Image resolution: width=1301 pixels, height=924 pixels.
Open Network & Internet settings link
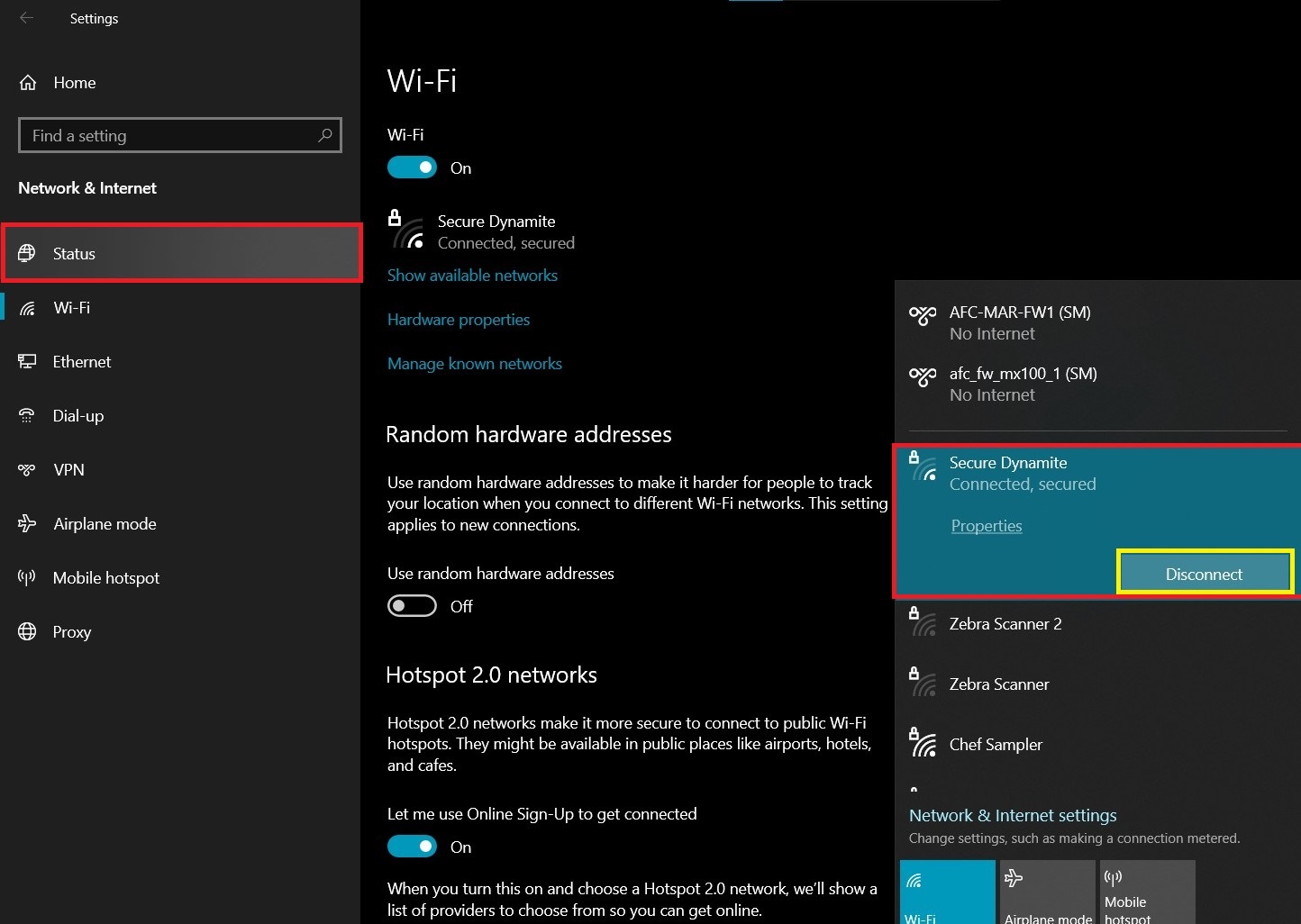coord(1013,815)
